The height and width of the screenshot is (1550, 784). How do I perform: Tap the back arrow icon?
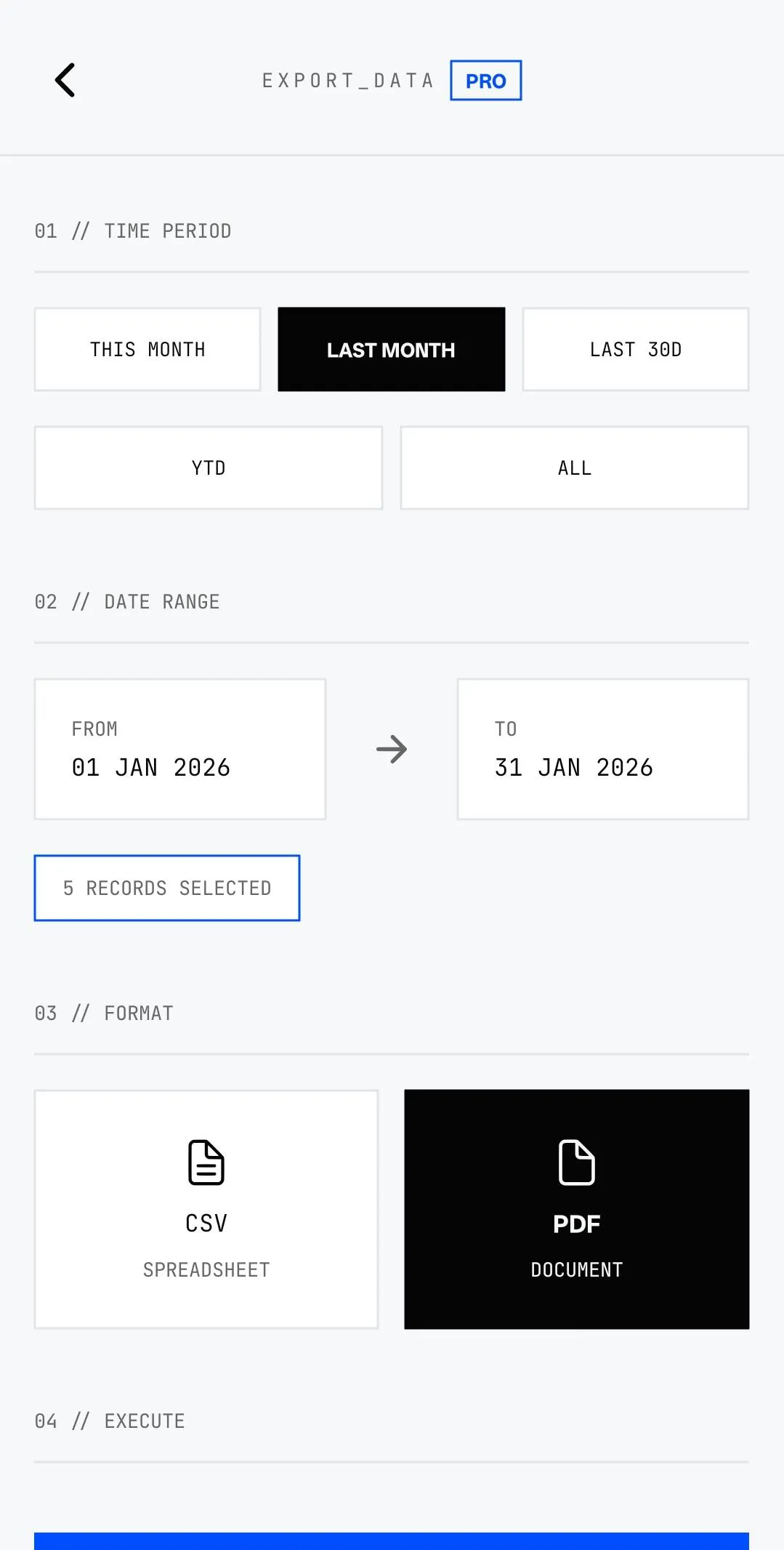pos(65,80)
